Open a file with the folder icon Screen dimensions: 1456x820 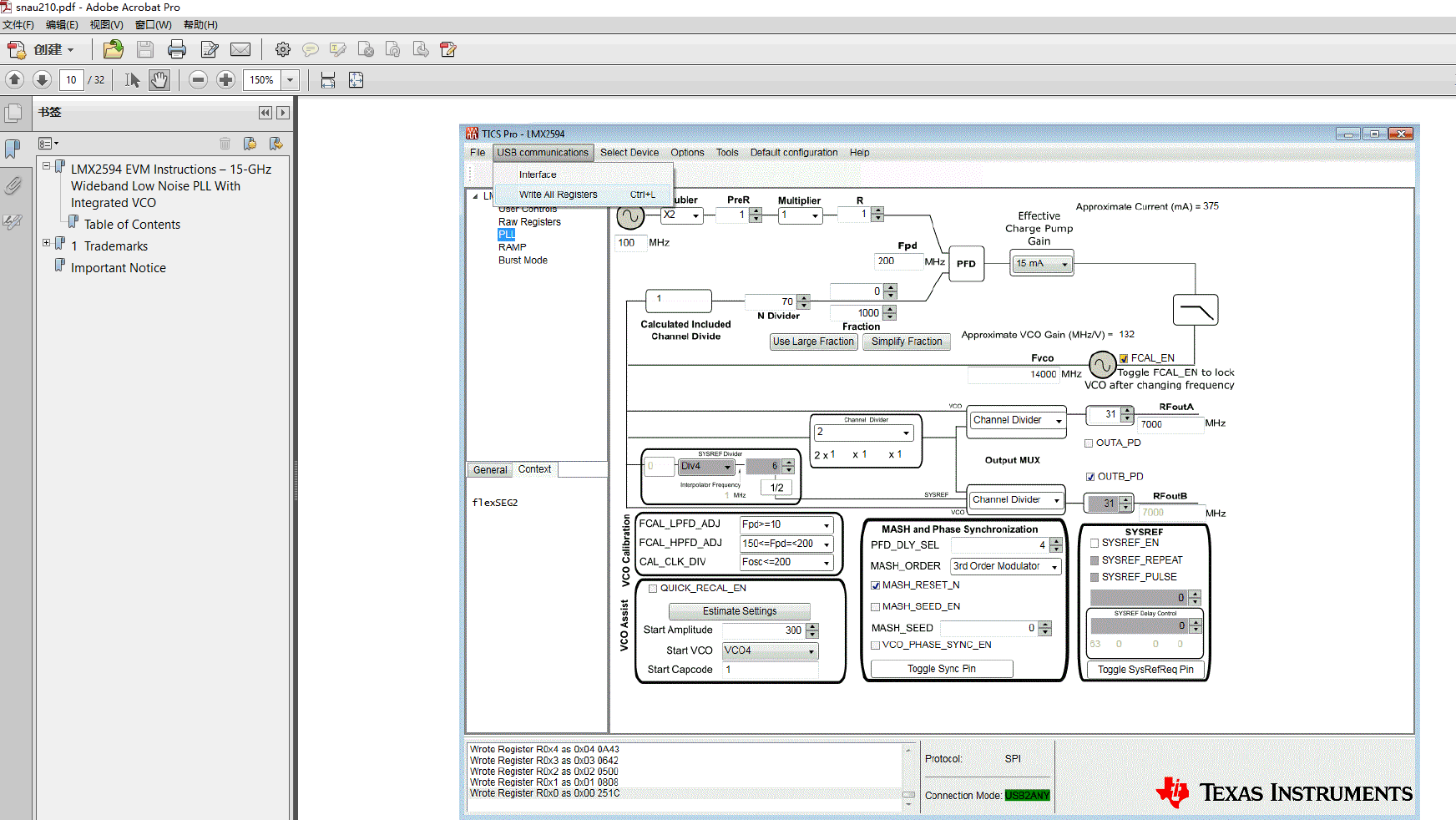coord(113,50)
